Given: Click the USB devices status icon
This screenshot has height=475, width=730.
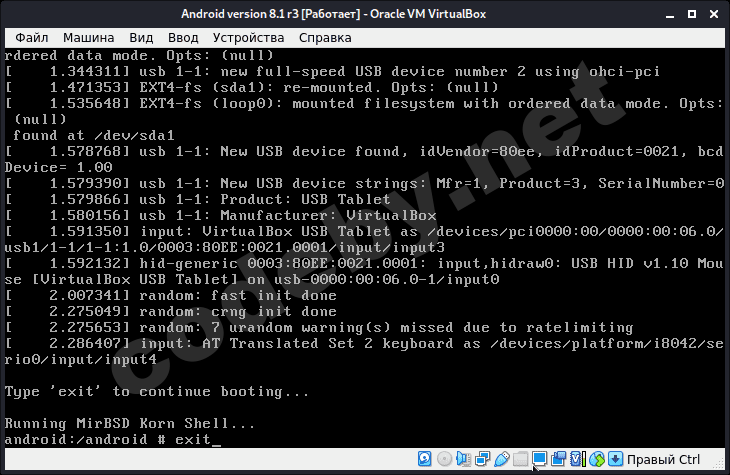Looking at the screenshot, I should point(501,459).
